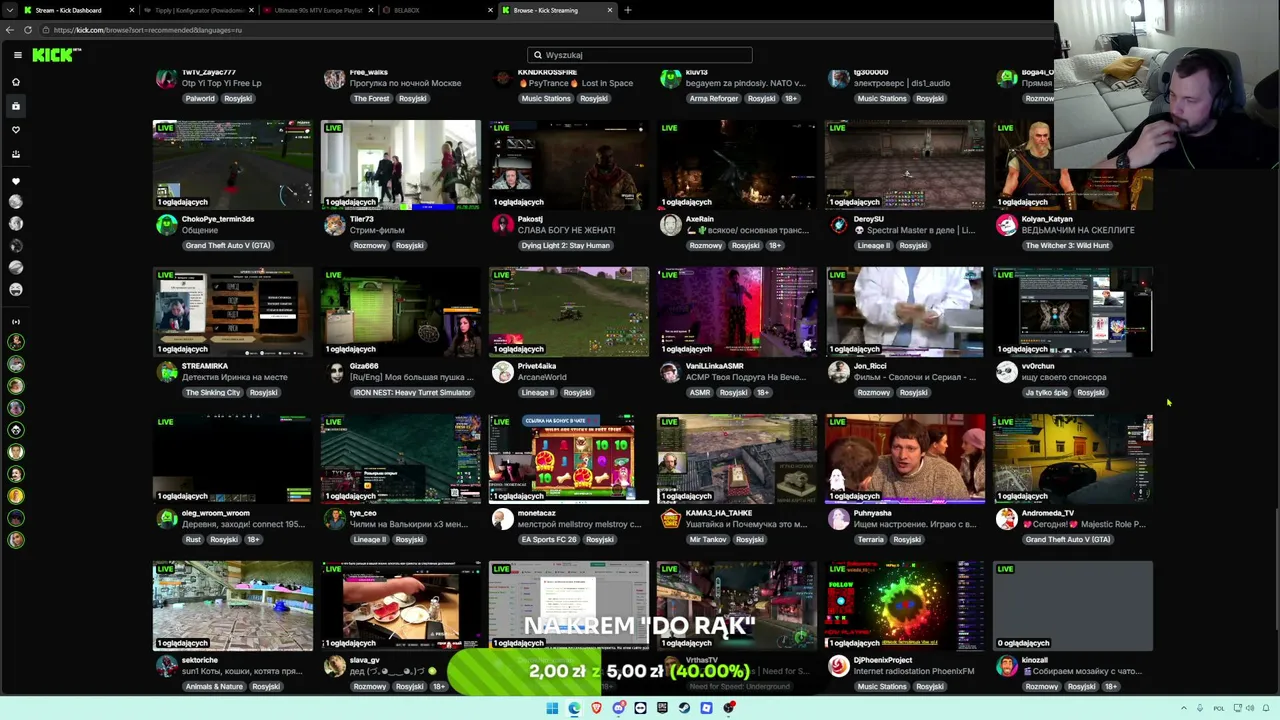Click the Grand Theft Auto V tag under ChokoPye_termin3ds
This screenshot has height=720, width=1280.
[227, 246]
